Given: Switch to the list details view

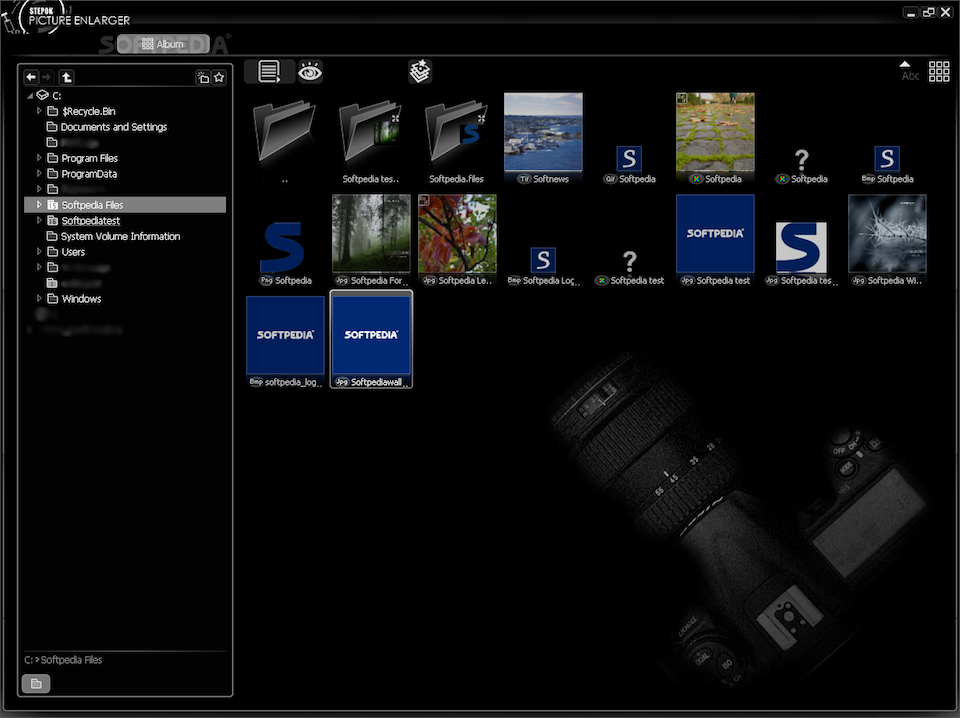Looking at the screenshot, I should 269,72.
